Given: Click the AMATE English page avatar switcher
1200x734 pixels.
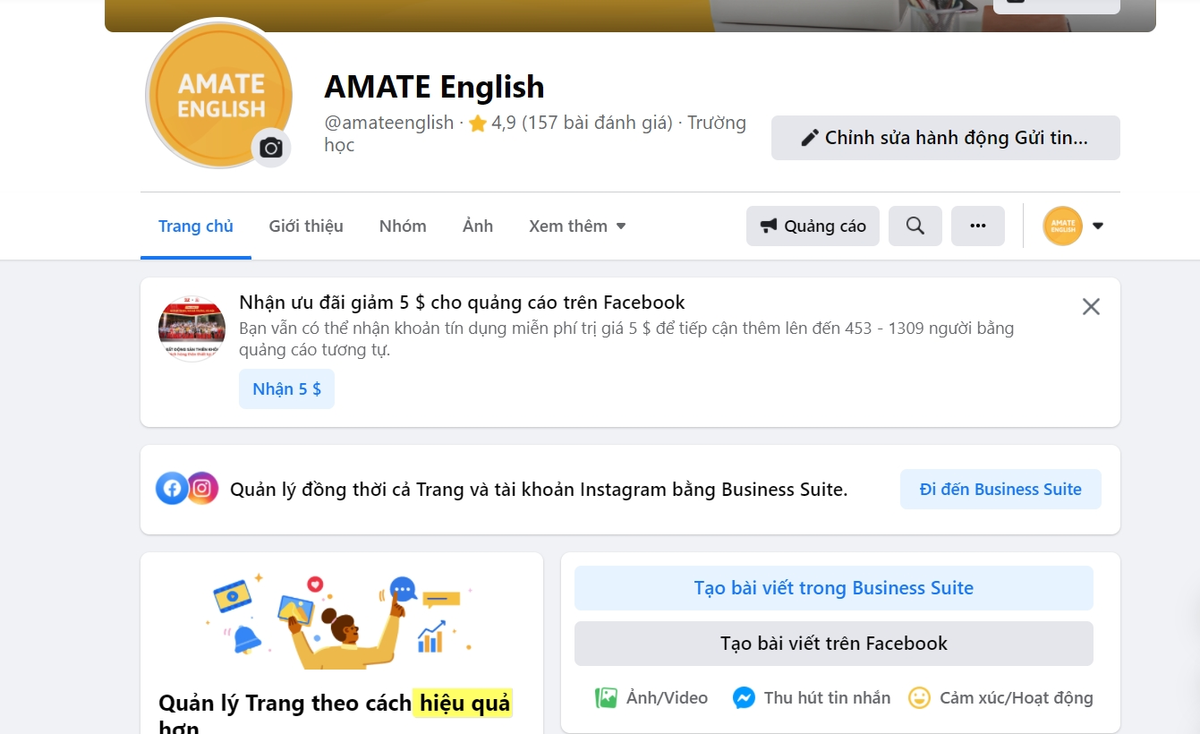Looking at the screenshot, I should pos(1062,226).
